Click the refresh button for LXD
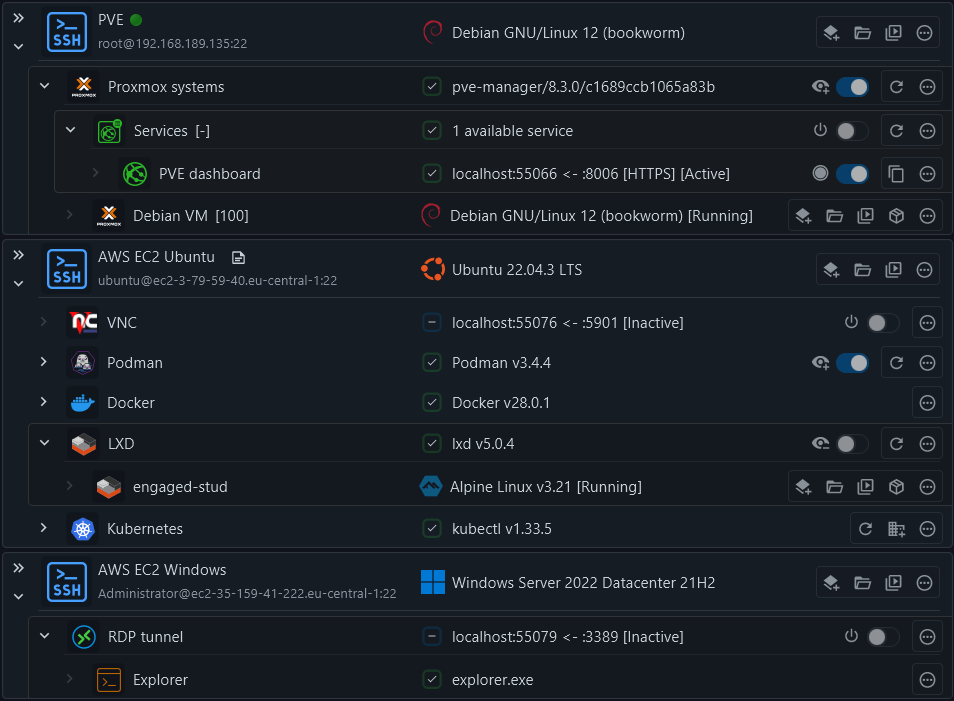This screenshot has width=954, height=701. pyautogui.click(x=896, y=443)
